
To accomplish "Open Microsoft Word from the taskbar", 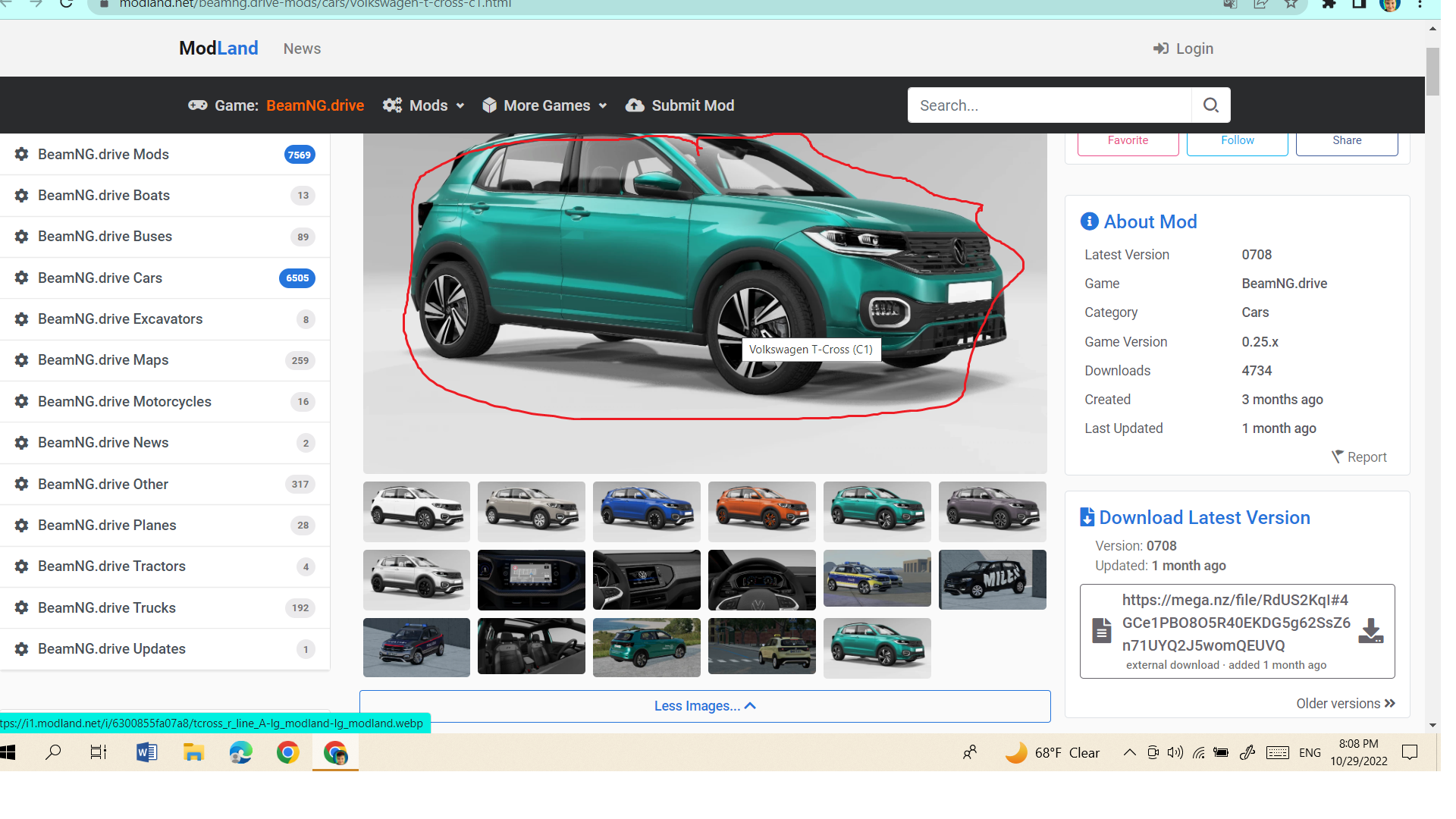I will point(146,752).
